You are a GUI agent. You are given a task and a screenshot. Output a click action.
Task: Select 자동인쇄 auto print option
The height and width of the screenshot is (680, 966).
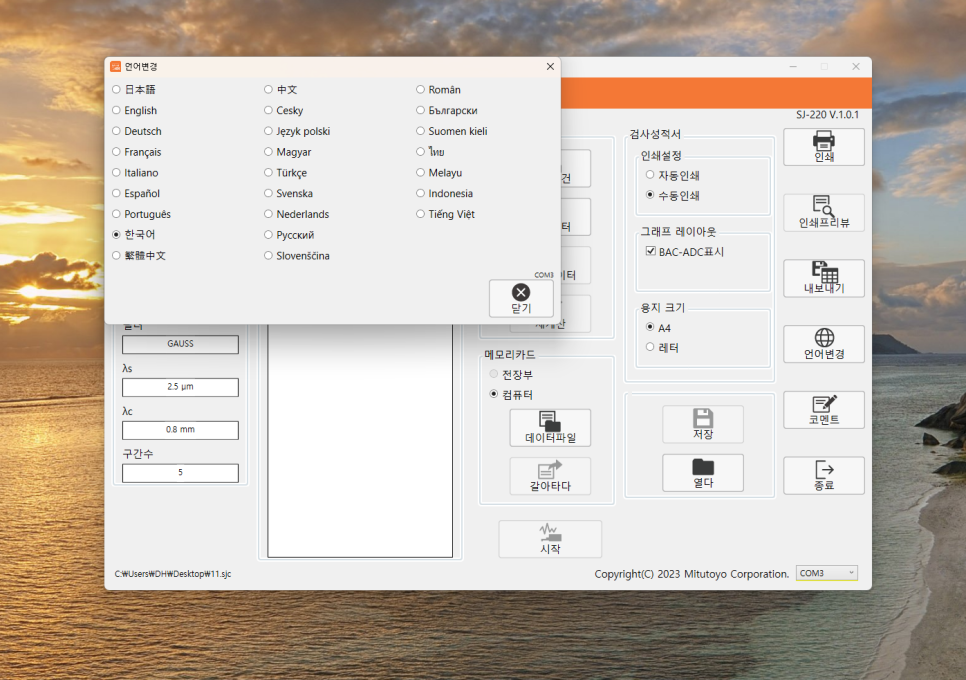click(651, 175)
